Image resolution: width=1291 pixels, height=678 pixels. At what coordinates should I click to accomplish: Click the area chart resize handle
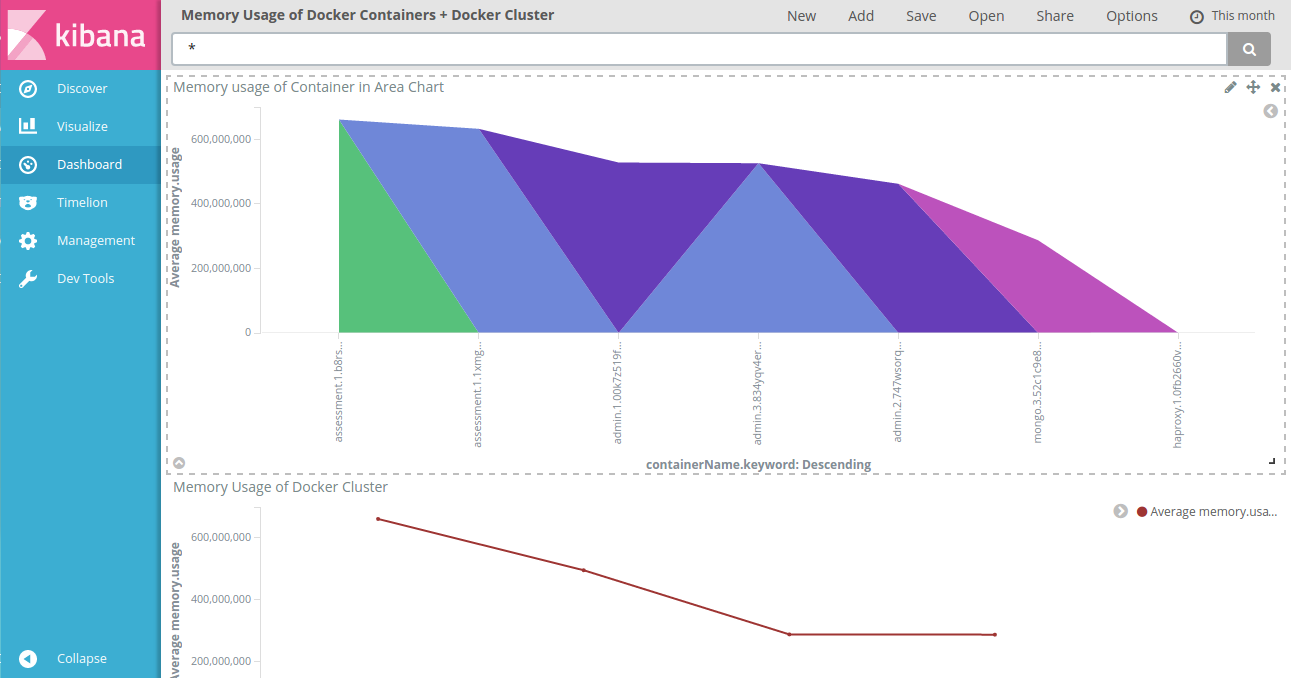[1272, 461]
